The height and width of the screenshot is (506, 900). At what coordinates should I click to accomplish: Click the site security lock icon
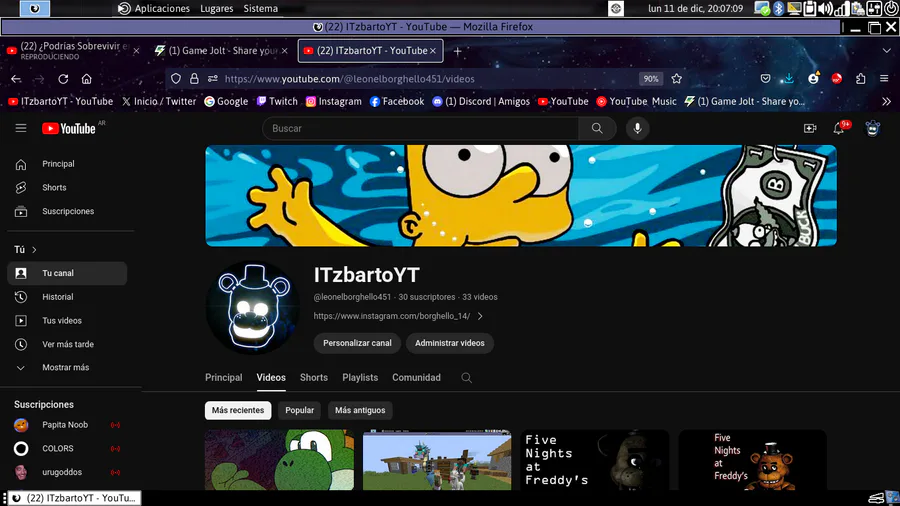194,79
